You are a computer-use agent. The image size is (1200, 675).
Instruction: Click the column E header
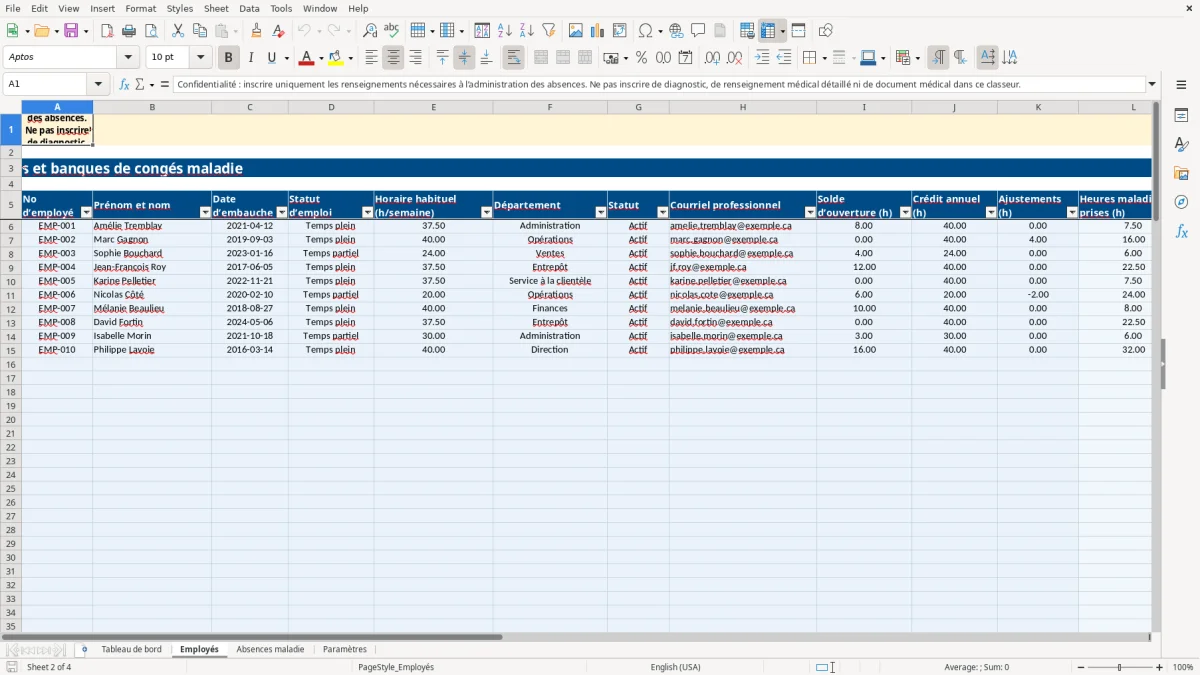433,107
